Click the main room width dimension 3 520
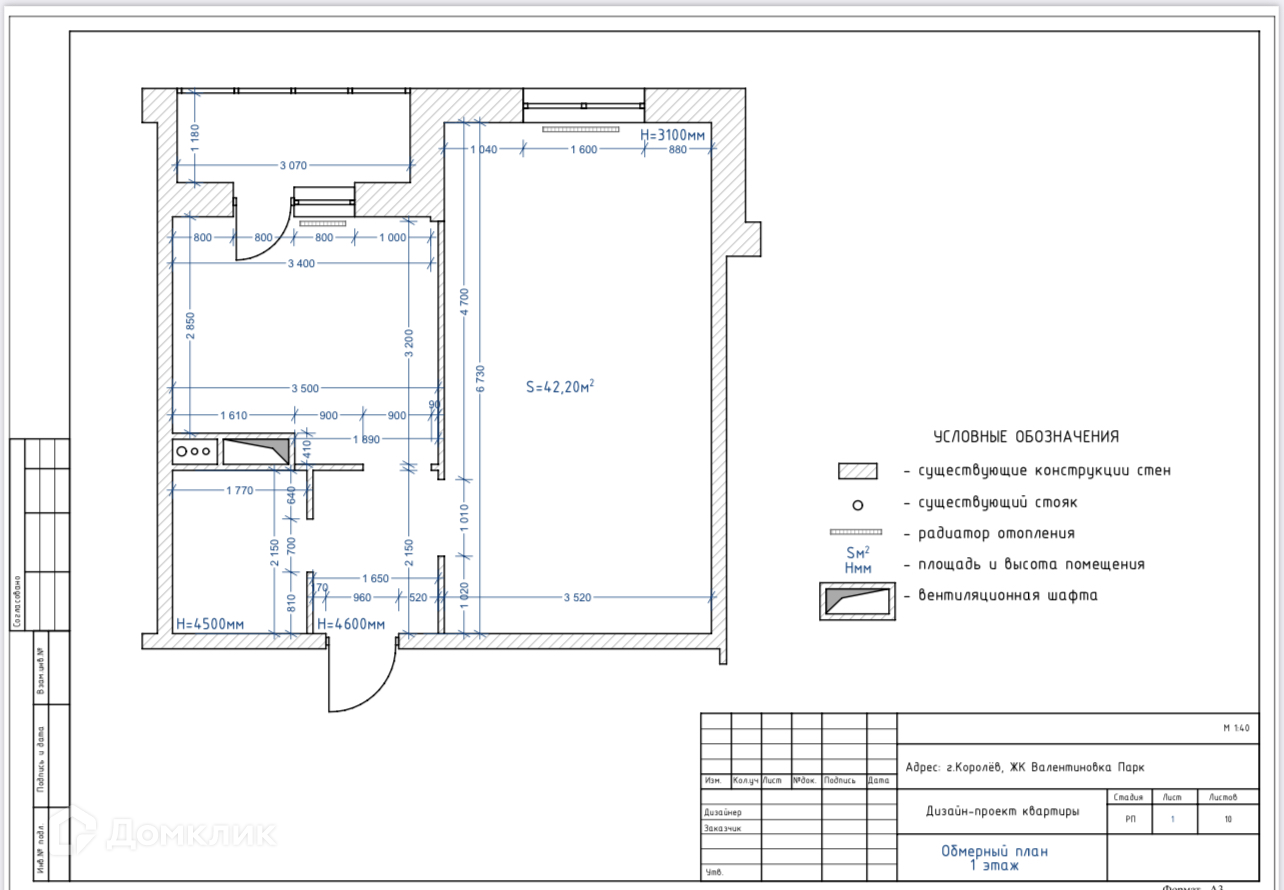Screen dimensions: 1284x890 coord(578,598)
